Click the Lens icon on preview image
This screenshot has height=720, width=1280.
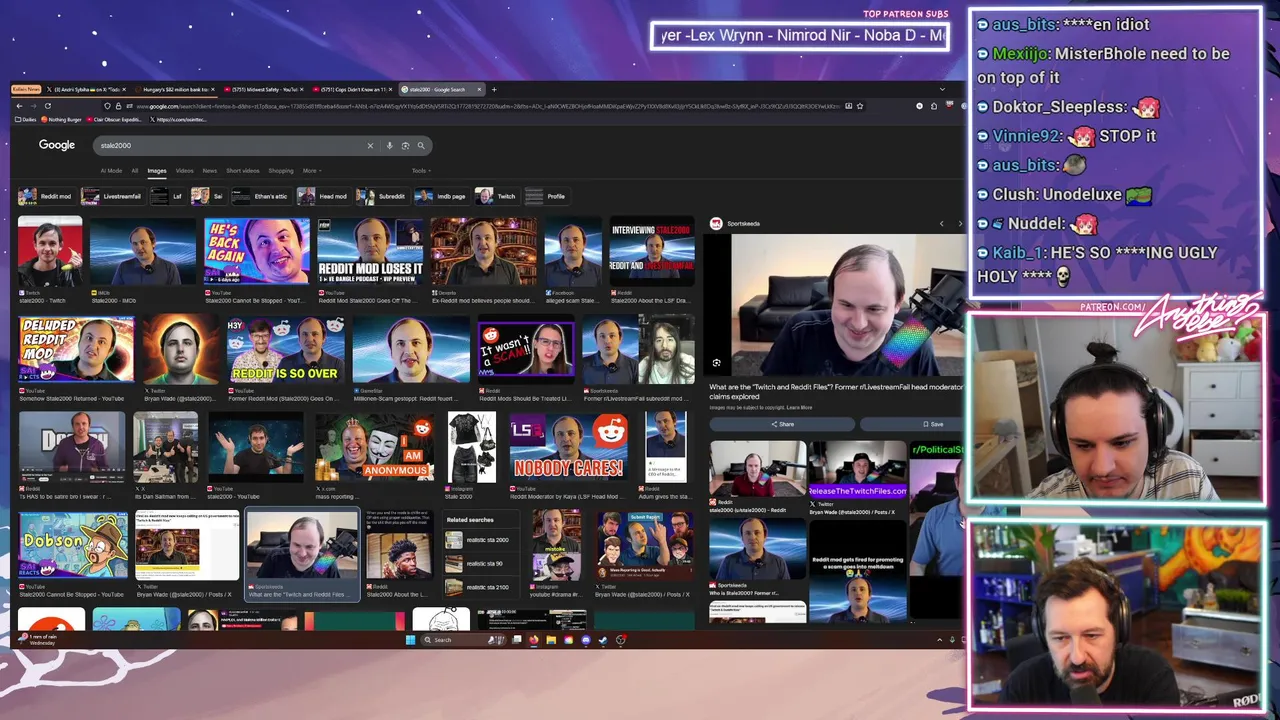click(716, 363)
